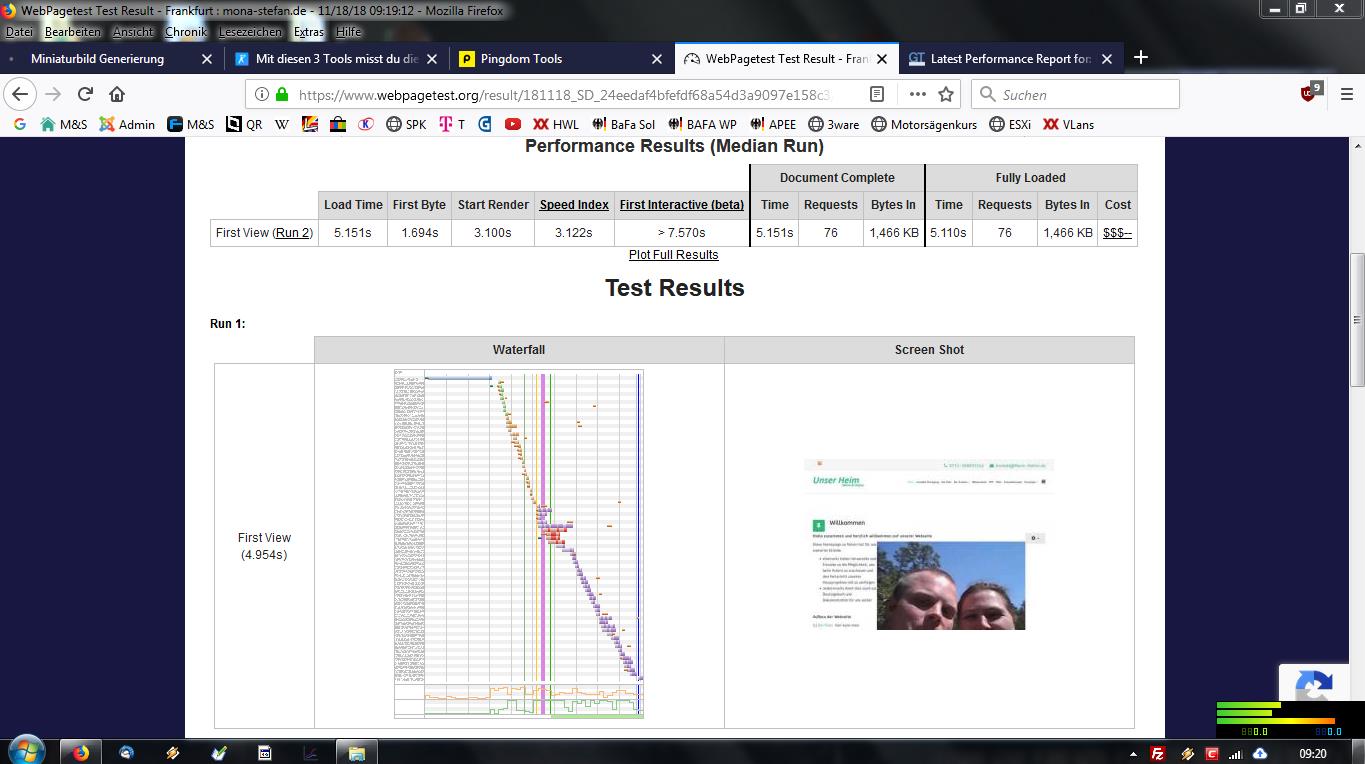Bookmark this page with the star icon

click(x=946, y=94)
